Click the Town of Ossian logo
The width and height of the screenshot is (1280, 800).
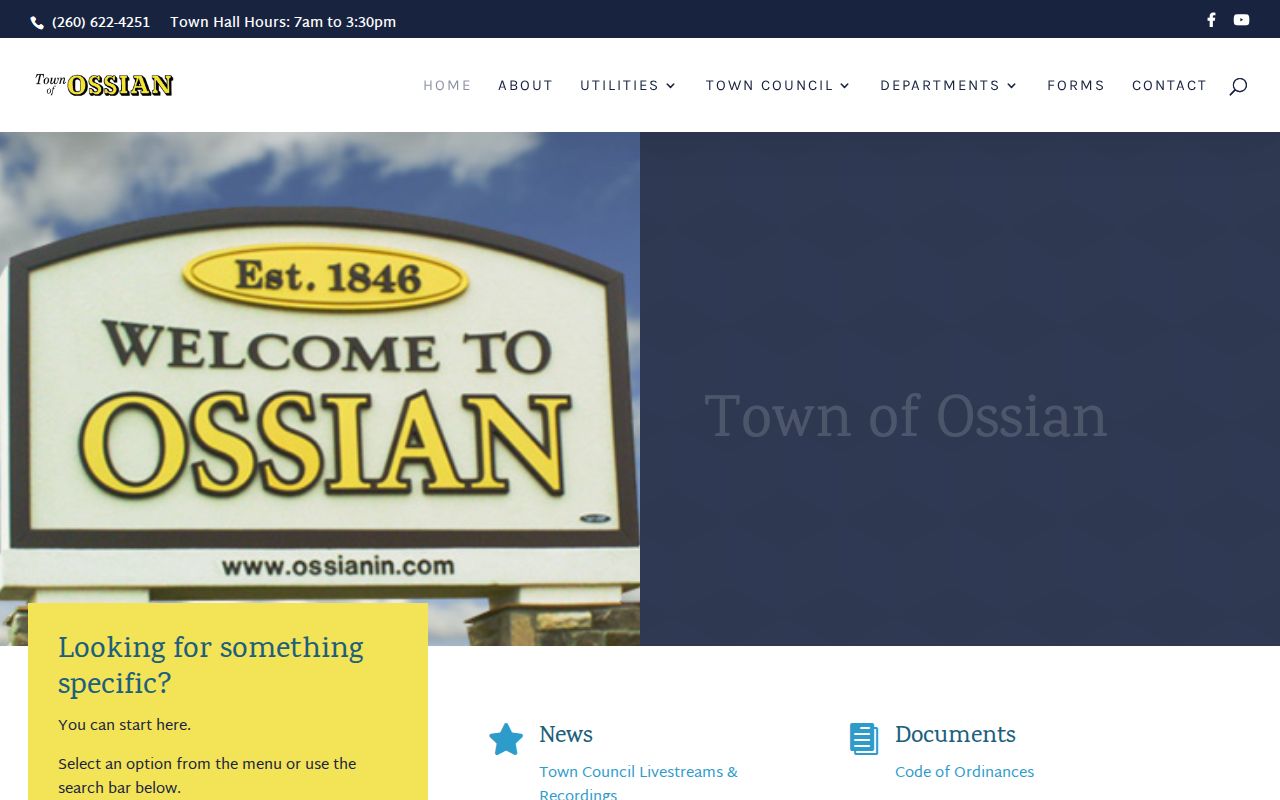104,85
